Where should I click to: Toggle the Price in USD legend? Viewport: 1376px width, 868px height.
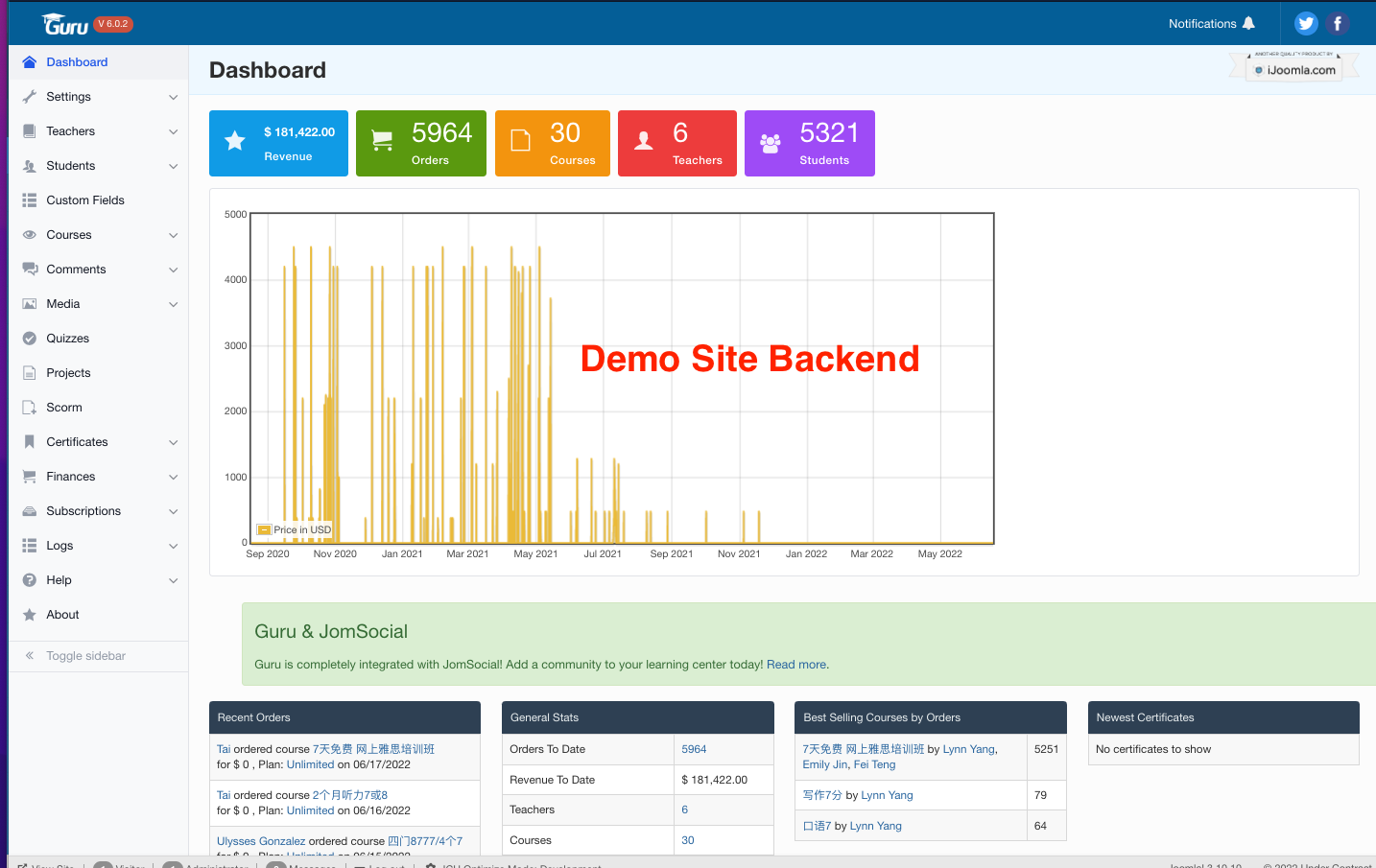(x=295, y=529)
